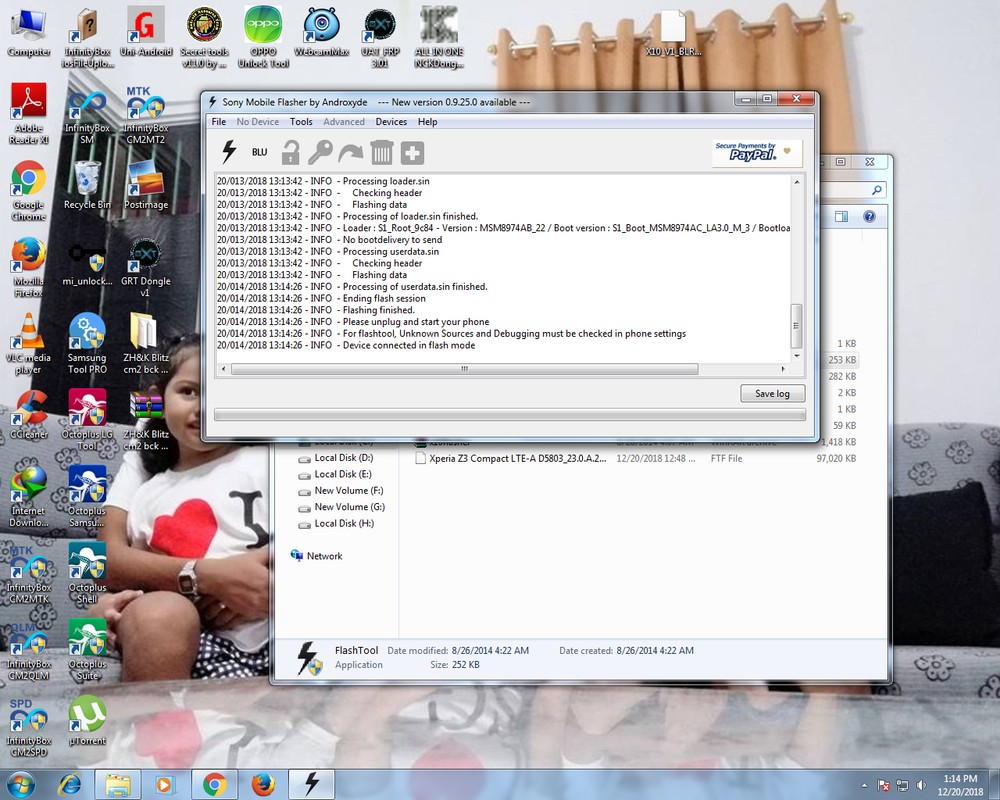Click the log scroll up arrow

click(x=797, y=182)
